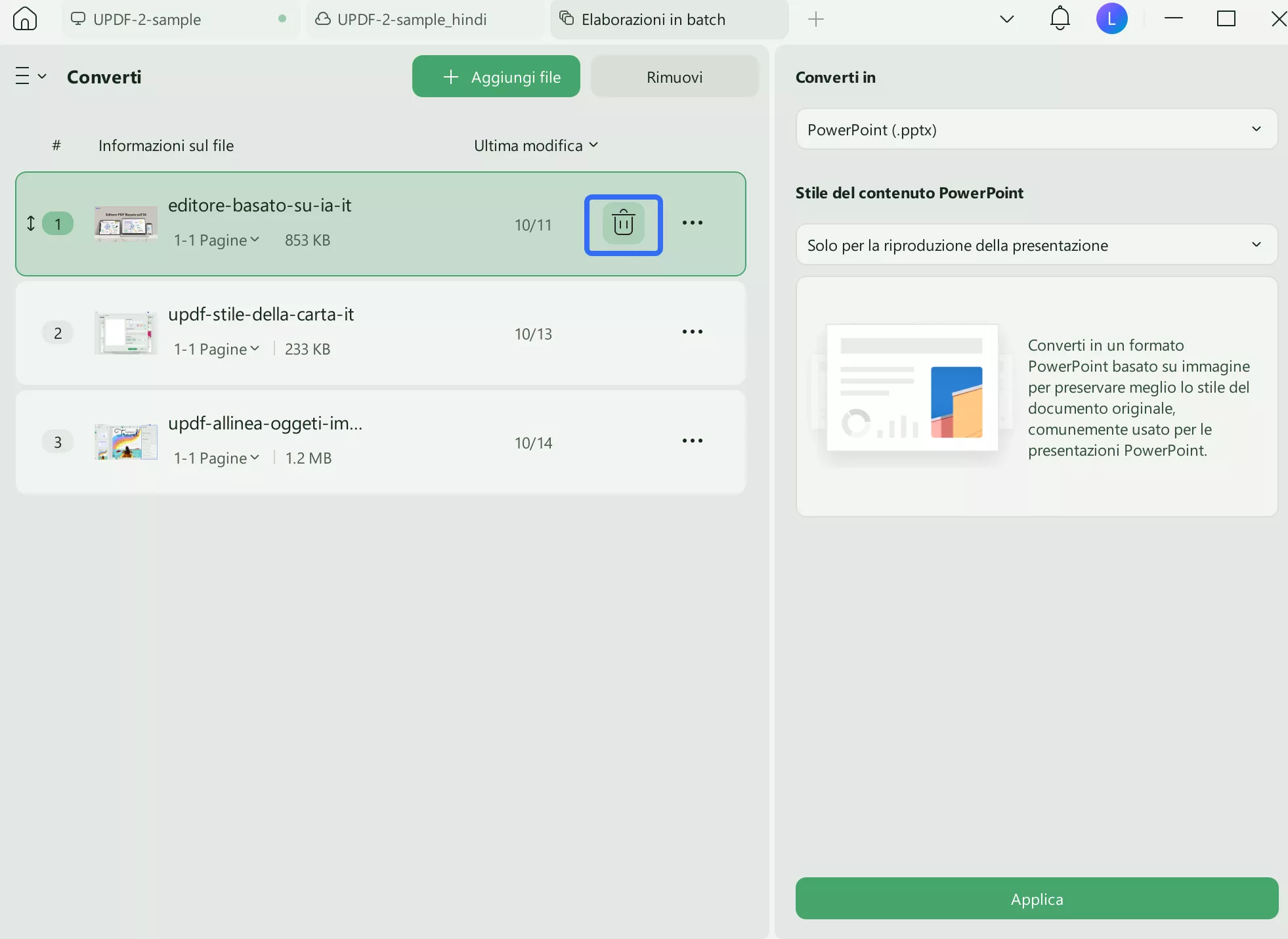Open notifications bell
The height and width of the screenshot is (939, 1288).
point(1060,18)
